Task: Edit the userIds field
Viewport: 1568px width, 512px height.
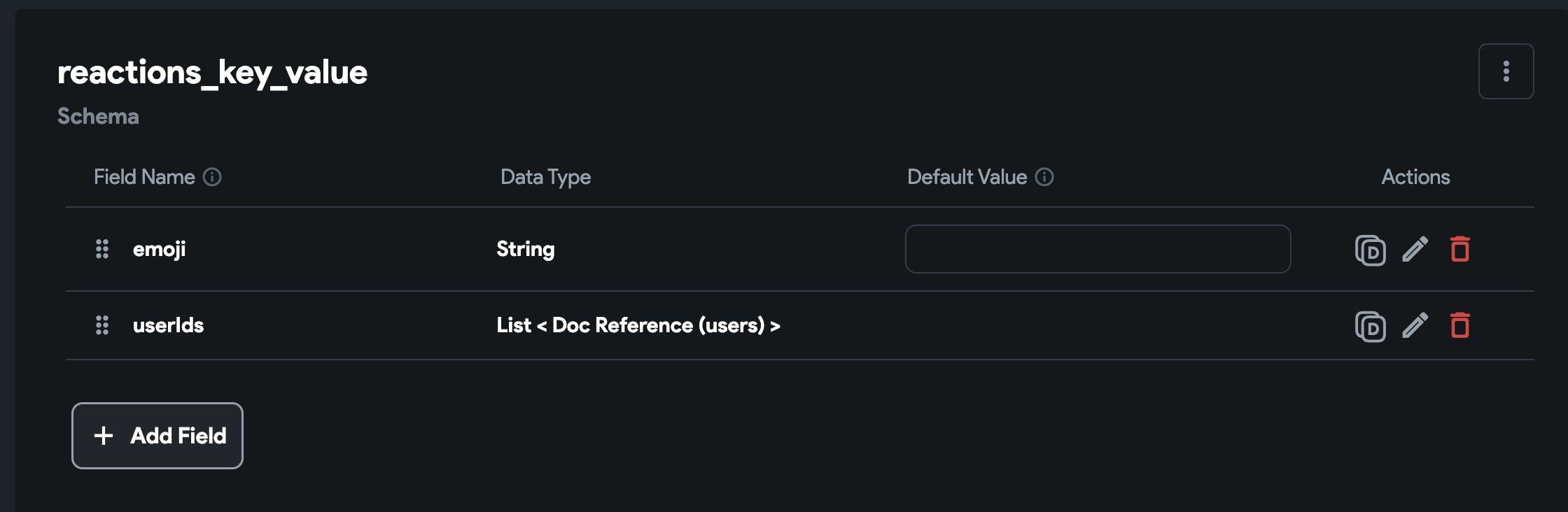Action: pyautogui.click(x=1415, y=325)
